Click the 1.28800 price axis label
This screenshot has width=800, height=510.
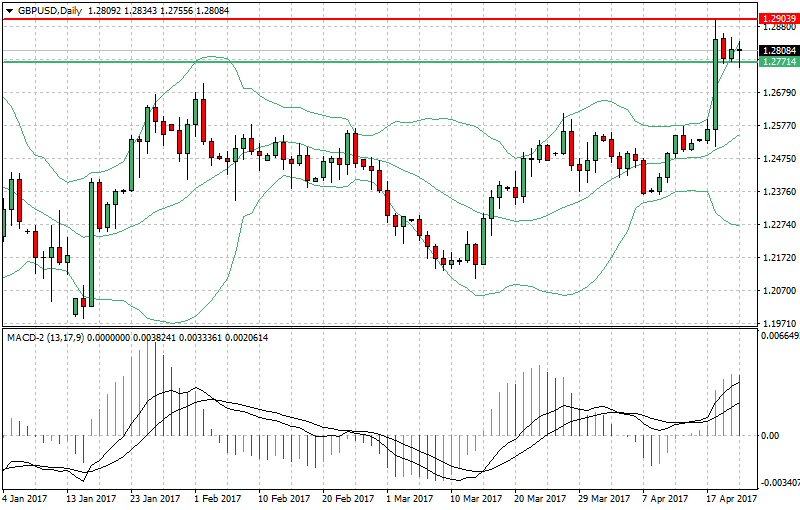[x=778, y=29]
